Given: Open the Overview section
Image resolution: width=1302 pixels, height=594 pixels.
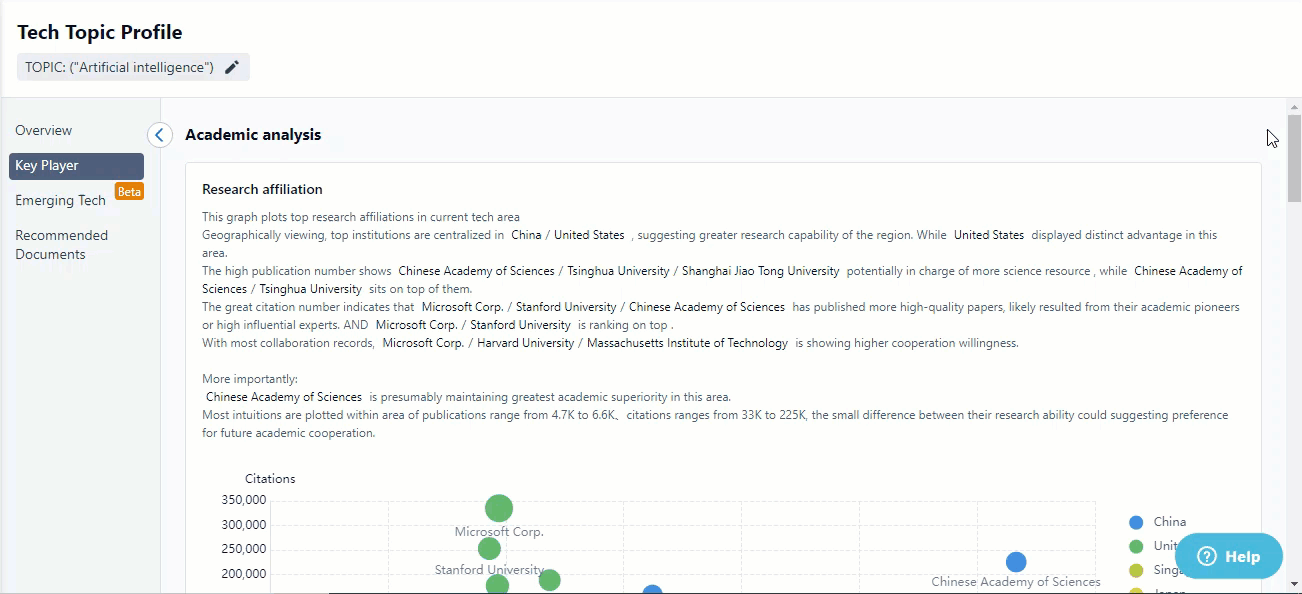Looking at the screenshot, I should tap(44, 130).
